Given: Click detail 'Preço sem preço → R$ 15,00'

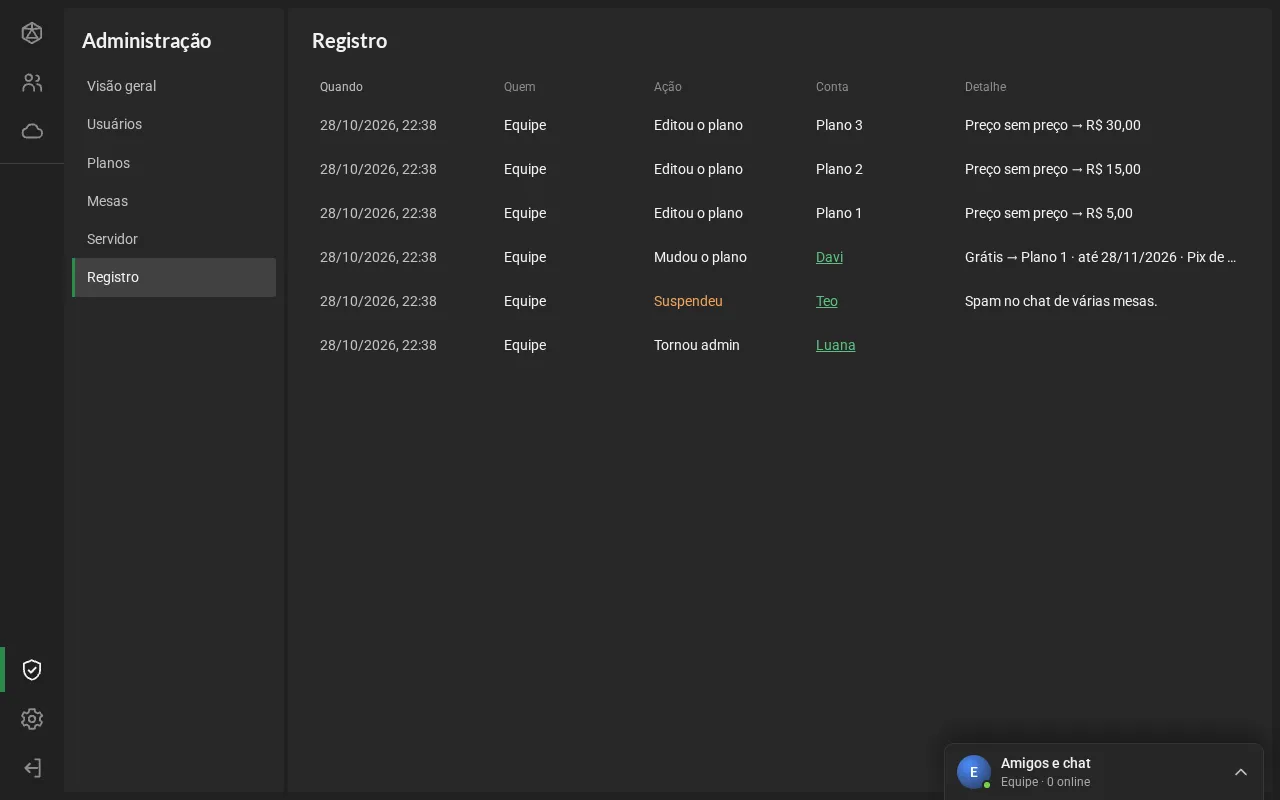Looking at the screenshot, I should [1052, 169].
